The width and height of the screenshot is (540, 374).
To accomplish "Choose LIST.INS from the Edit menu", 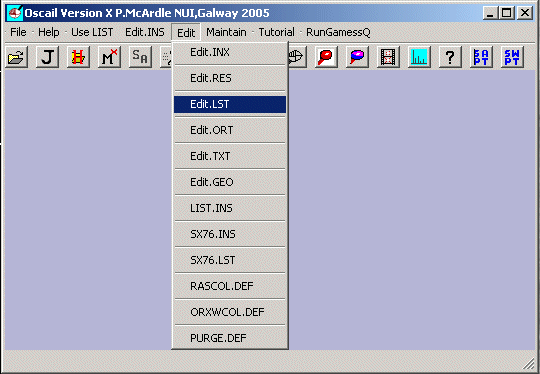I will pos(230,208).
